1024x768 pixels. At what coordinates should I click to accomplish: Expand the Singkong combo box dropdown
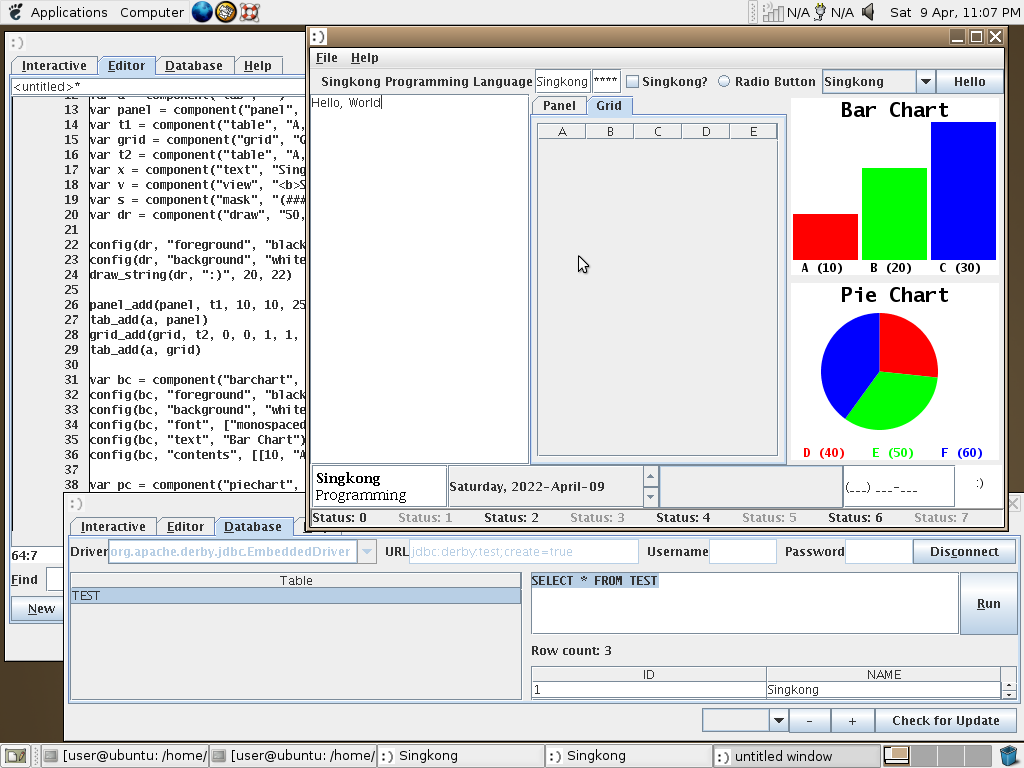[925, 82]
